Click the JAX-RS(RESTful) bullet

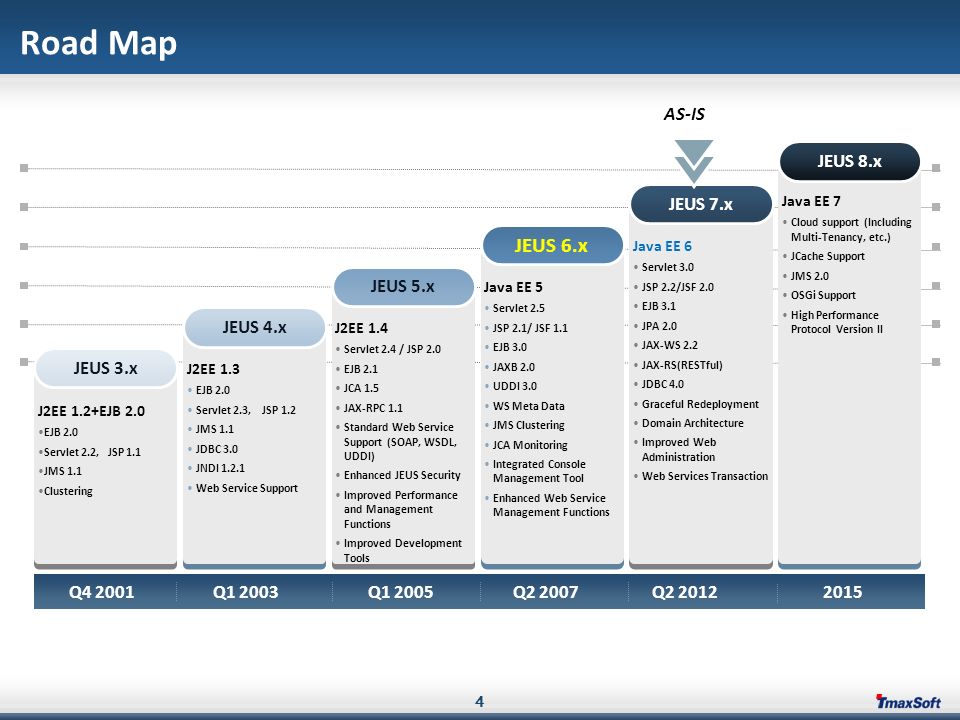(x=678, y=365)
